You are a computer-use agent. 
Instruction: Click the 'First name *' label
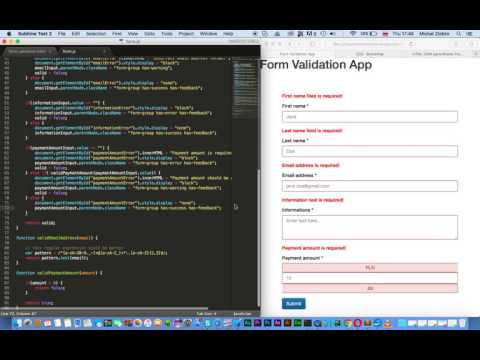[x=295, y=106]
